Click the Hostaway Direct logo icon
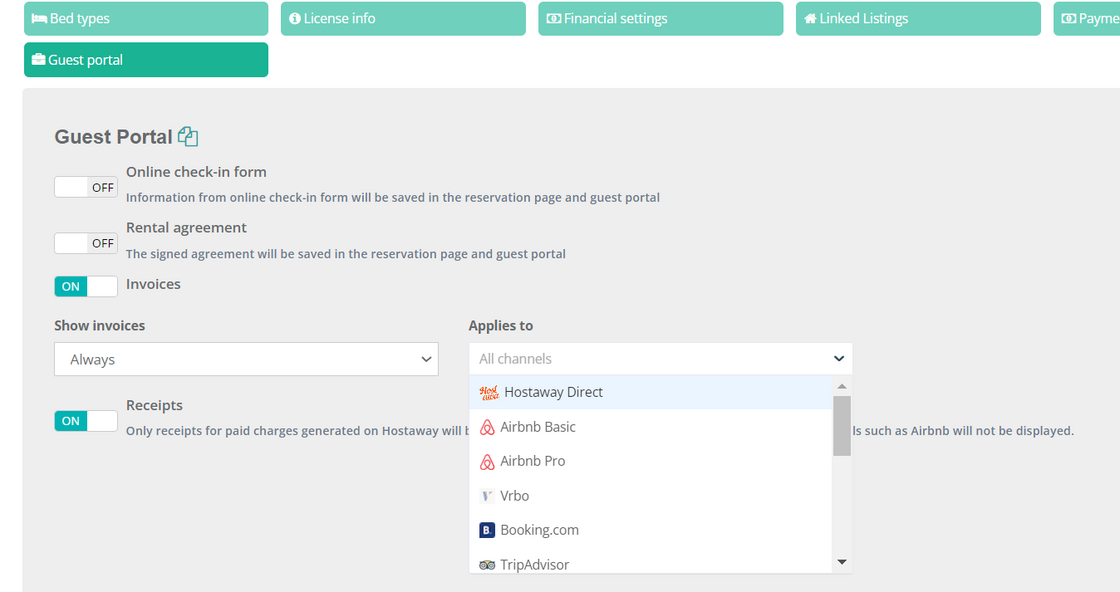 click(x=489, y=393)
